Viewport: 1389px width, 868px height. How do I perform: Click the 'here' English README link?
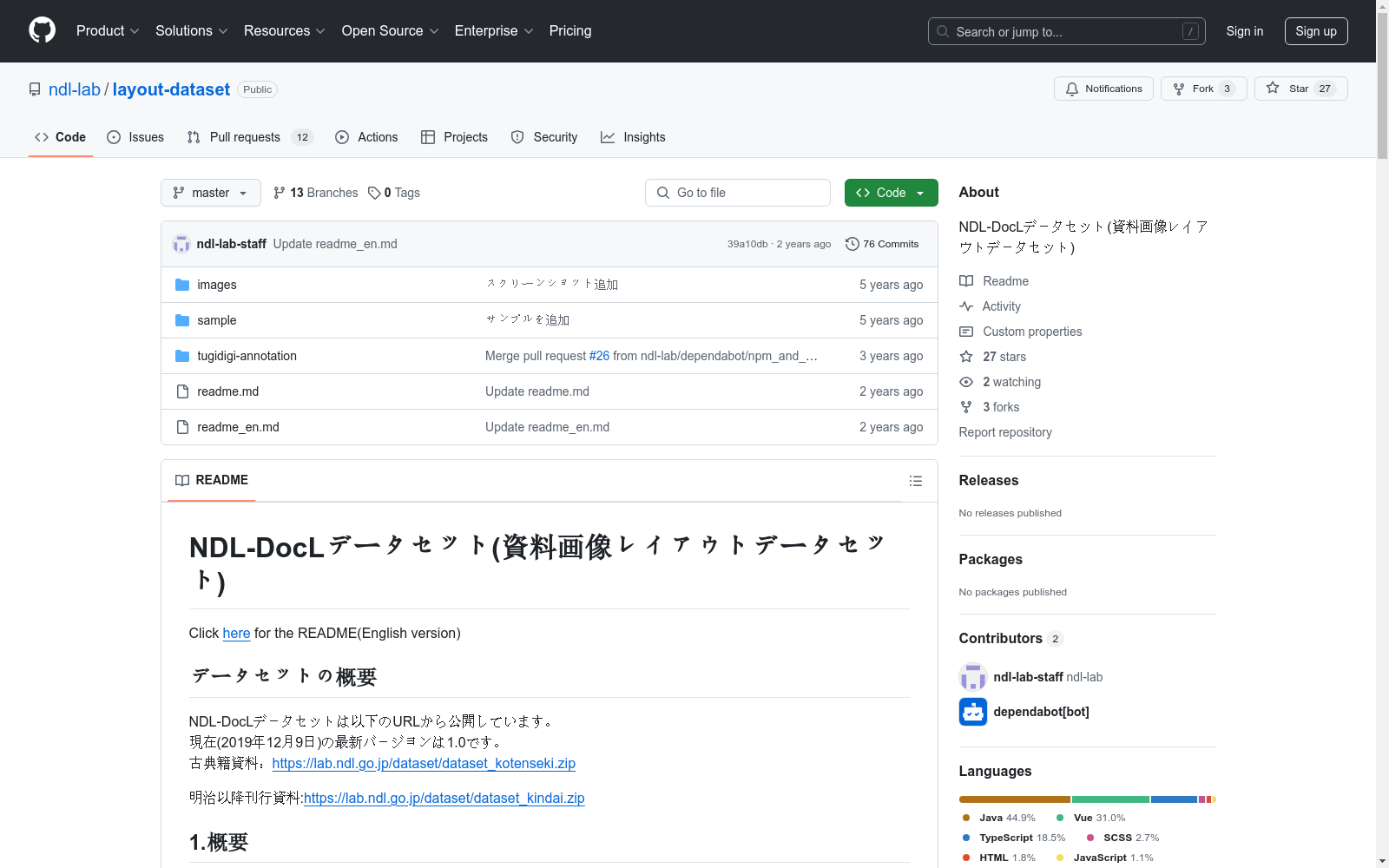236,634
